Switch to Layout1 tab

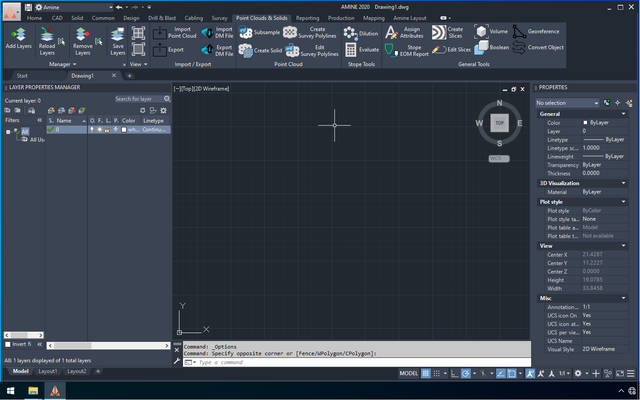pos(48,371)
